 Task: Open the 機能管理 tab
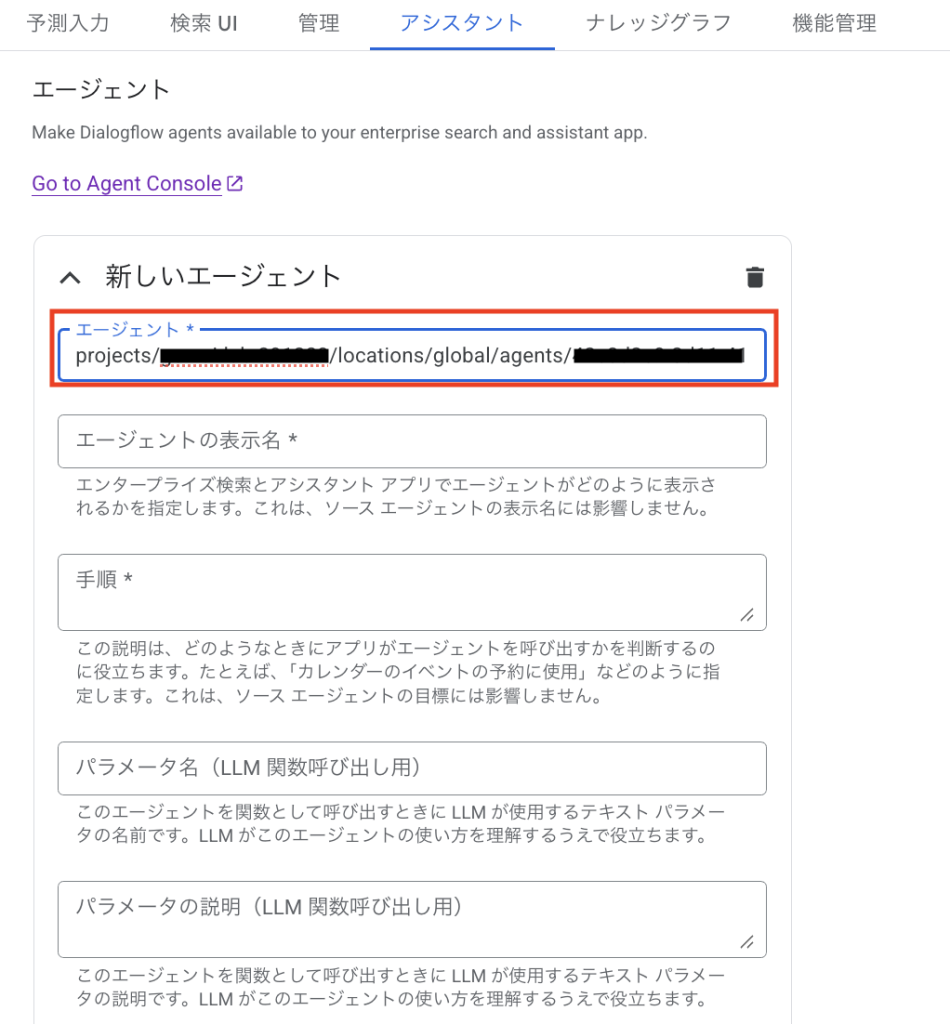(834, 23)
